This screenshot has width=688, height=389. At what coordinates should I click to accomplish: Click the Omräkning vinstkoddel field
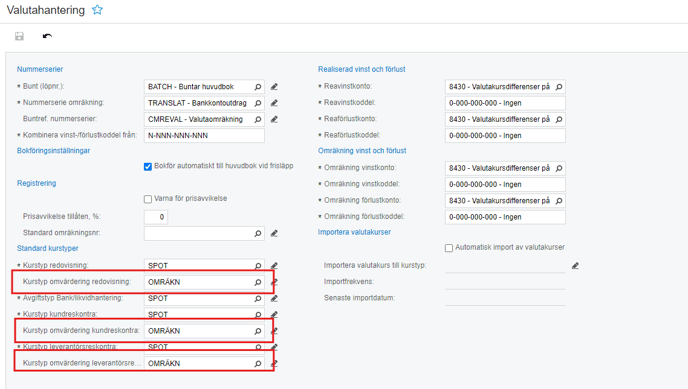[x=505, y=185]
